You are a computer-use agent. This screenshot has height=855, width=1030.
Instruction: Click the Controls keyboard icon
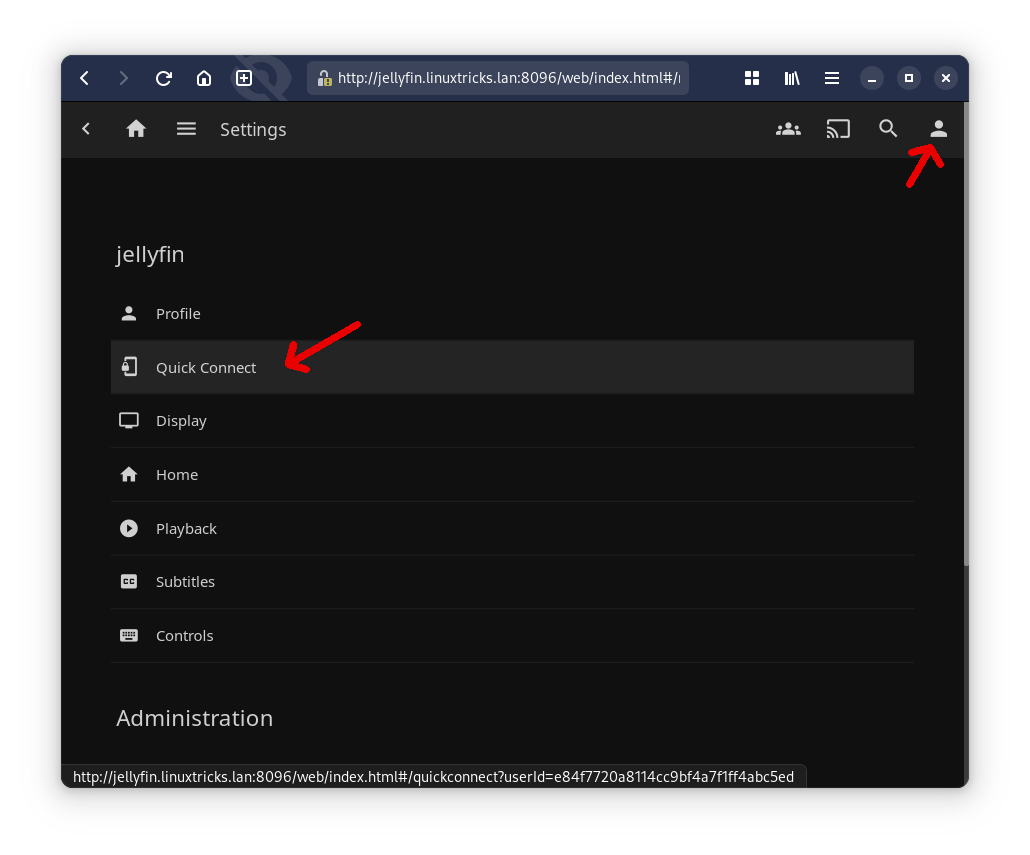click(129, 635)
